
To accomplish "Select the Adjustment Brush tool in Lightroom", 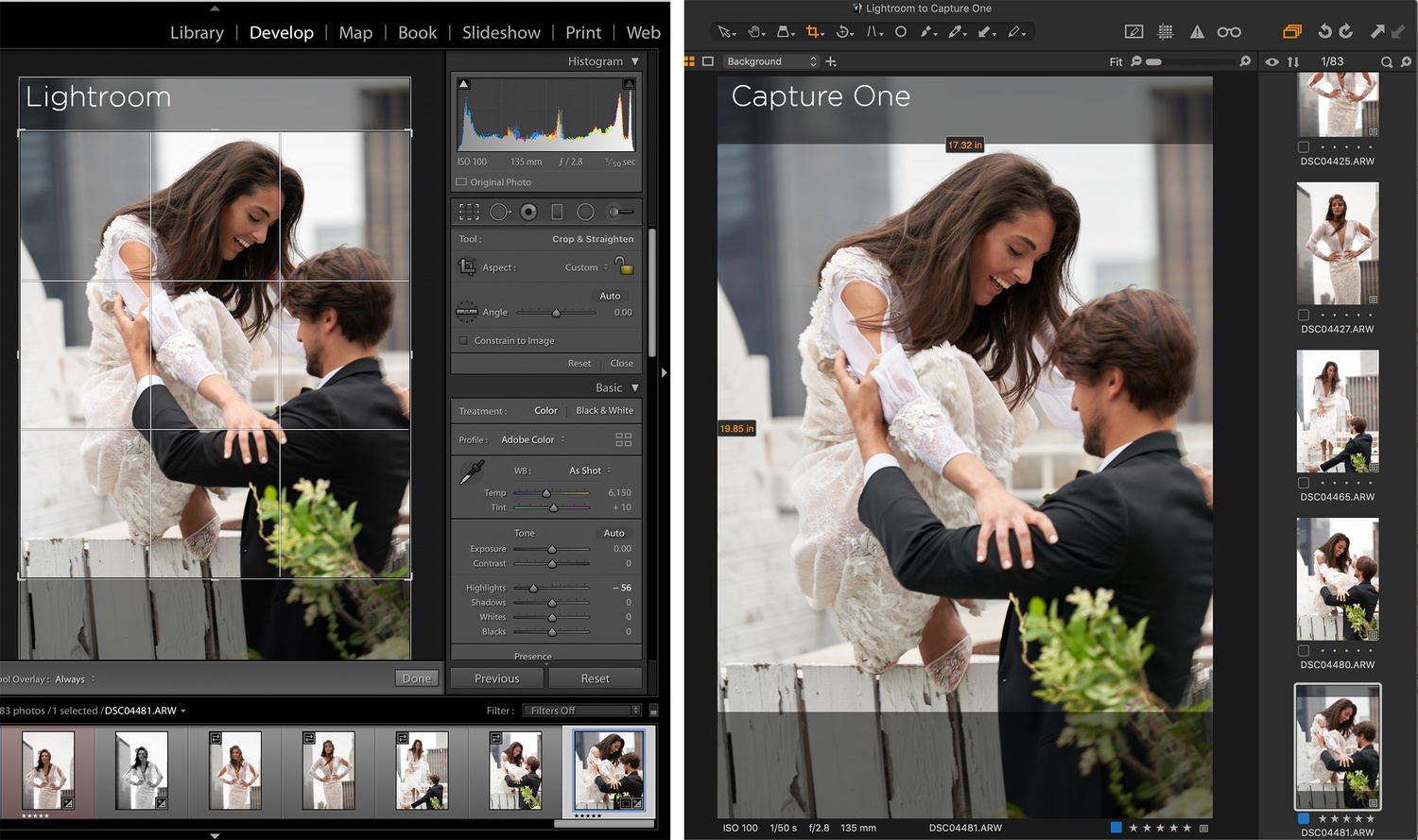I will pos(620,212).
